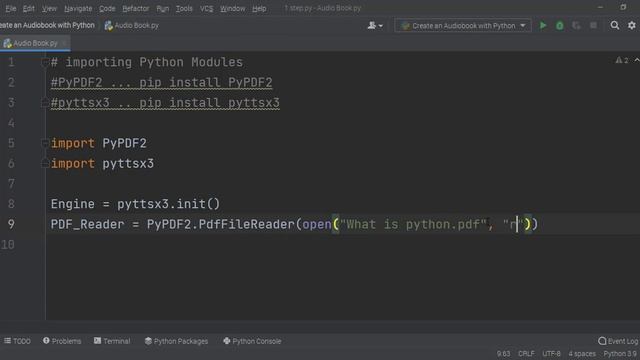Viewport: 640px width, 360px height.
Task: Open the Python Console tool window
Action: [252, 341]
